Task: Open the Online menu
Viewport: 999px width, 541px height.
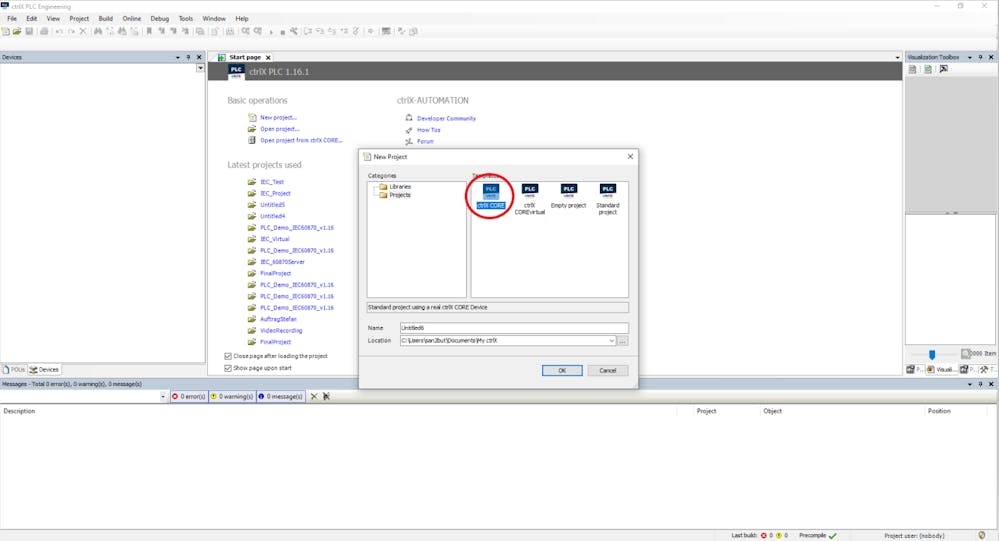Action: (132, 18)
